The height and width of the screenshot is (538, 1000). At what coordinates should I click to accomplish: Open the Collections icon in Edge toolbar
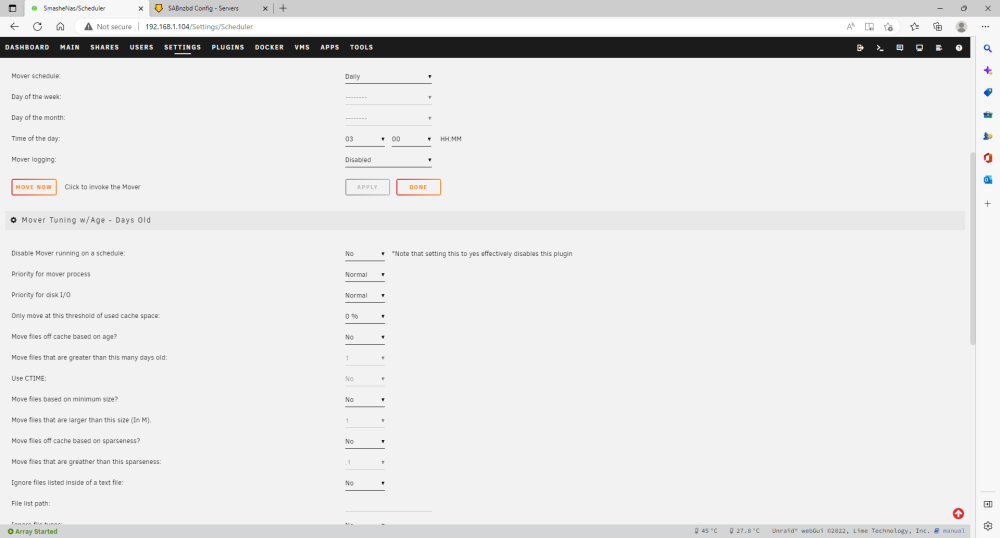938,27
